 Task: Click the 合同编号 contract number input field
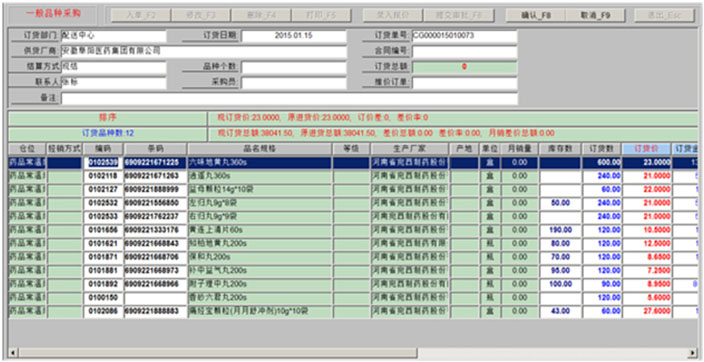[465, 51]
